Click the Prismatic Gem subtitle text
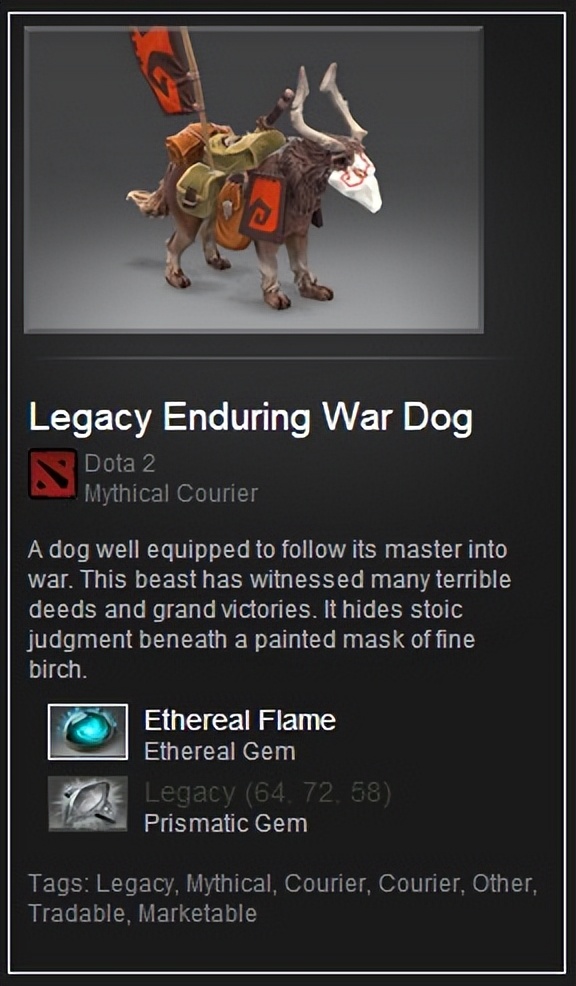The image size is (576, 986). click(x=226, y=823)
